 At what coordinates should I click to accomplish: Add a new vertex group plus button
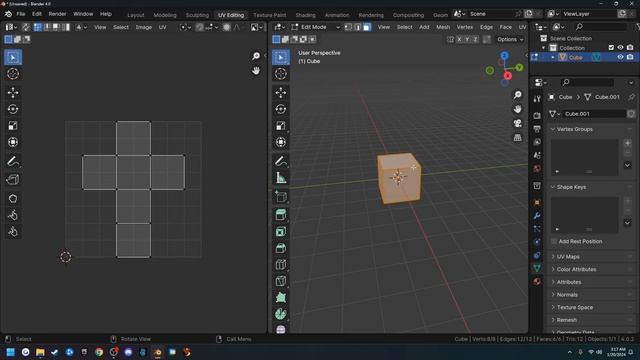(x=627, y=143)
